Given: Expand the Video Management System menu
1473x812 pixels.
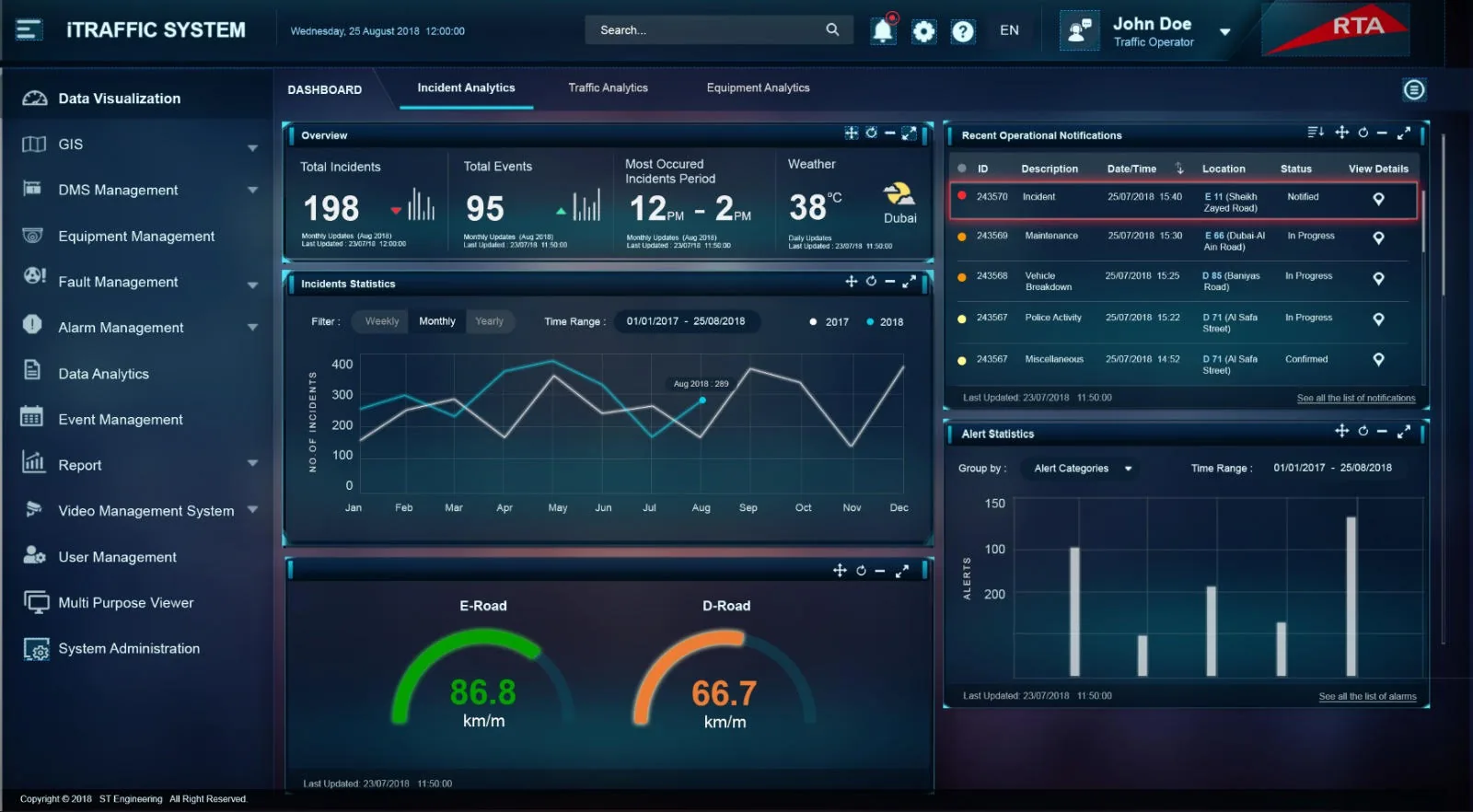Looking at the screenshot, I should coord(252,509).
